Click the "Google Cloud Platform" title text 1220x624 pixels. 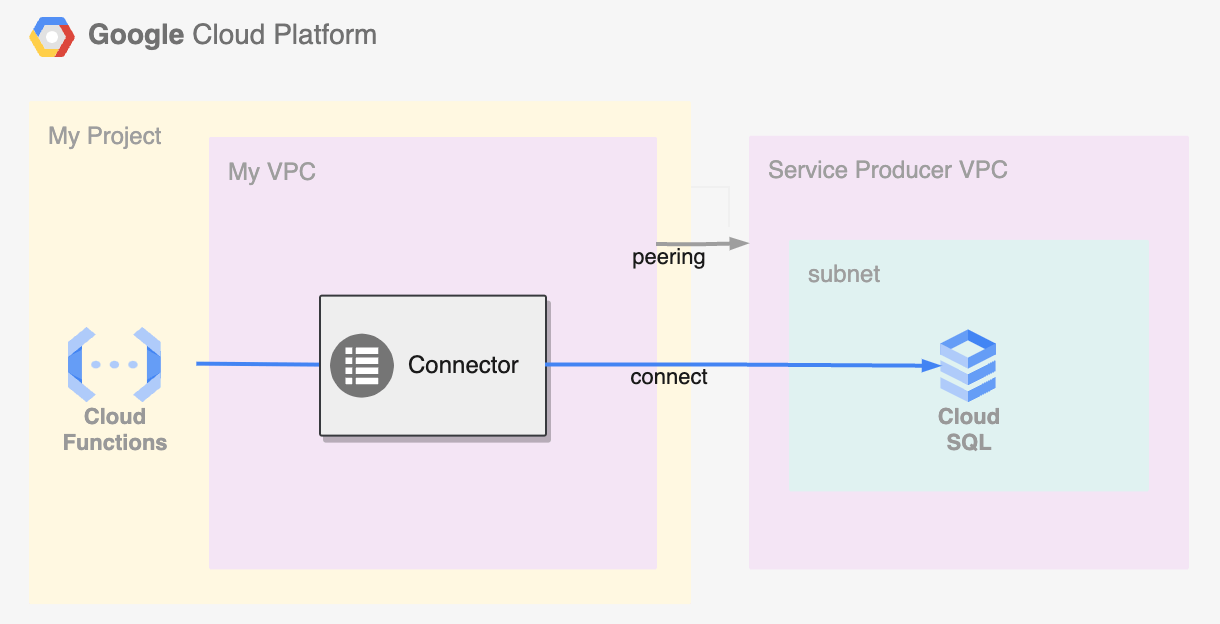click(x=233, y=35)
